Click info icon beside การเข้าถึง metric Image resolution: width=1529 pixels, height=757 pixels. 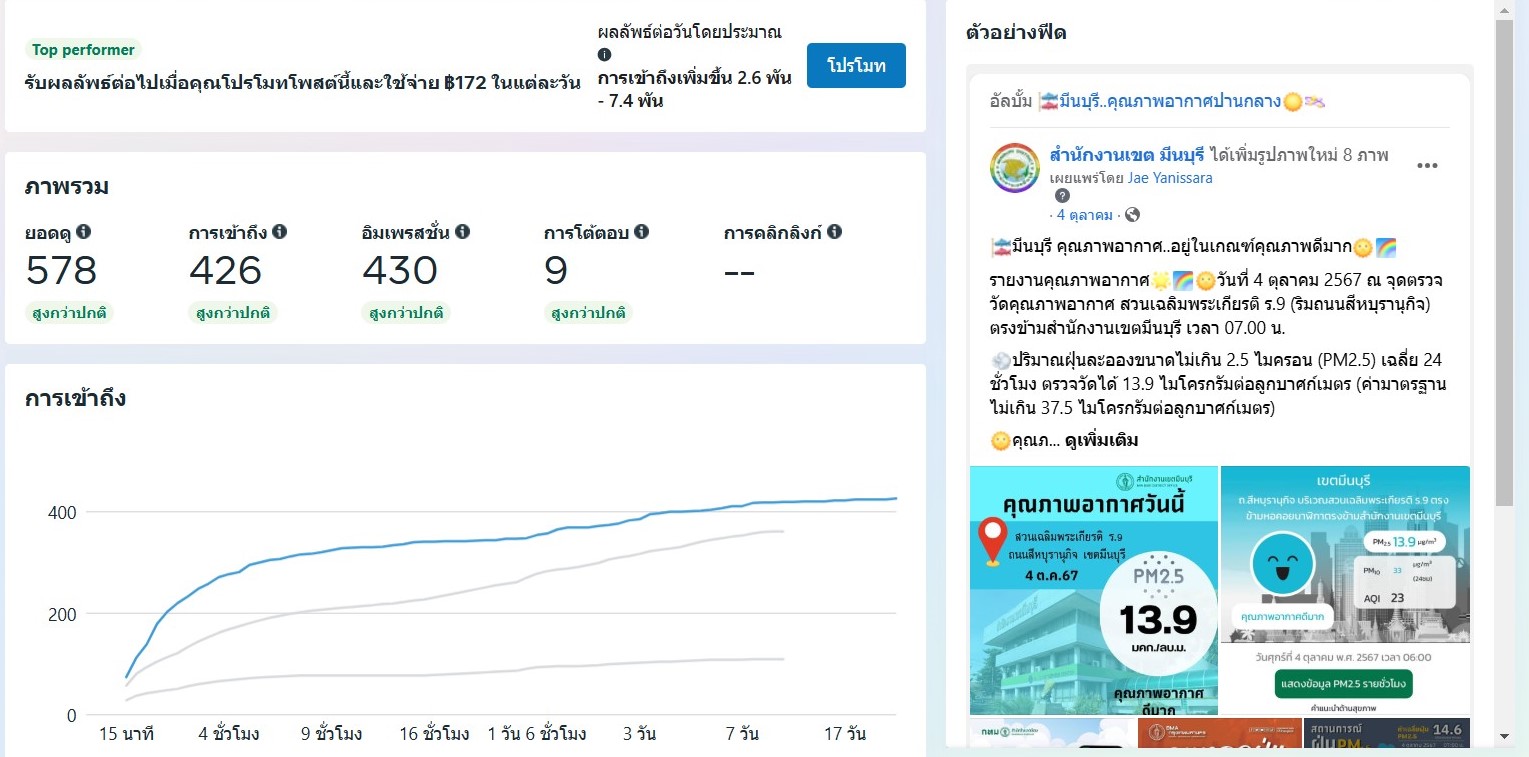point(280,232)
